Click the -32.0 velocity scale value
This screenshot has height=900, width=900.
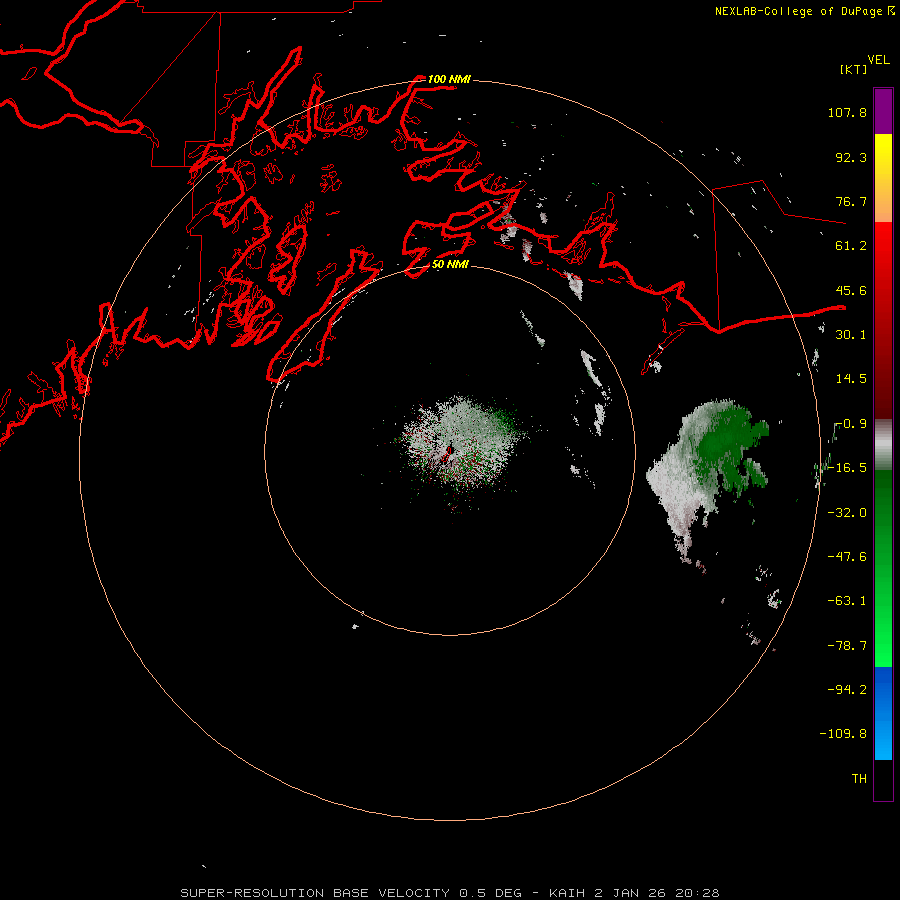(x=847, y=513)
